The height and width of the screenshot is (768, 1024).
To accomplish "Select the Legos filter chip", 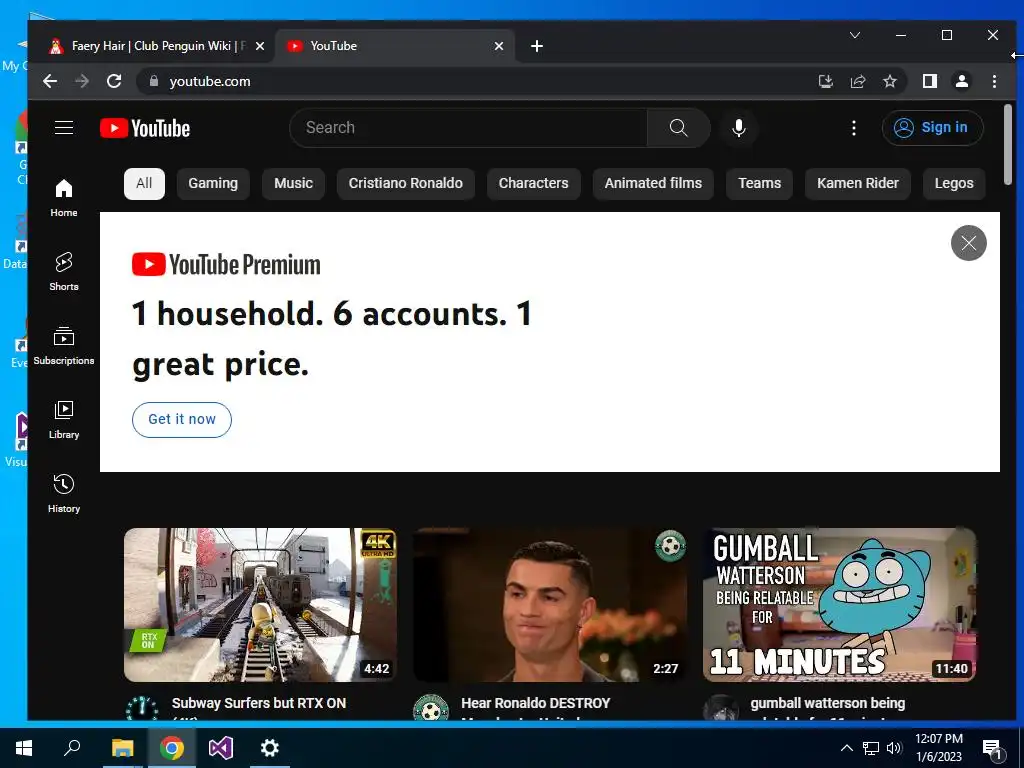I will pos(954,184).
